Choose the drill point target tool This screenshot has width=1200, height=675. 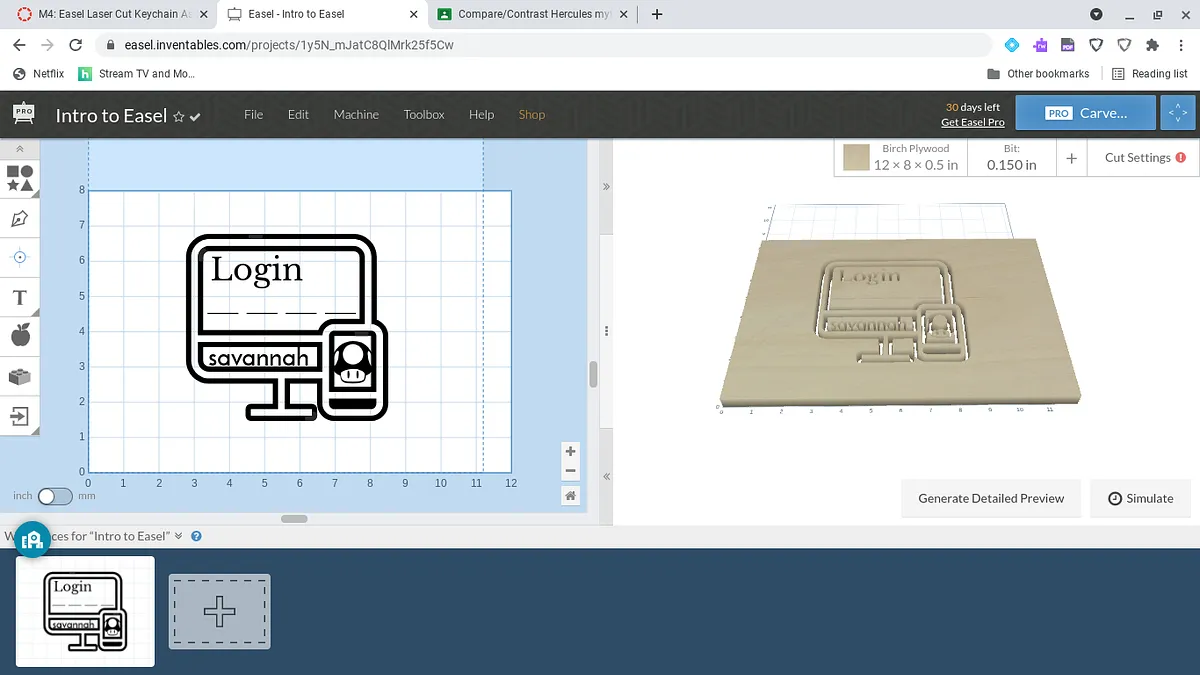(20, 257)
